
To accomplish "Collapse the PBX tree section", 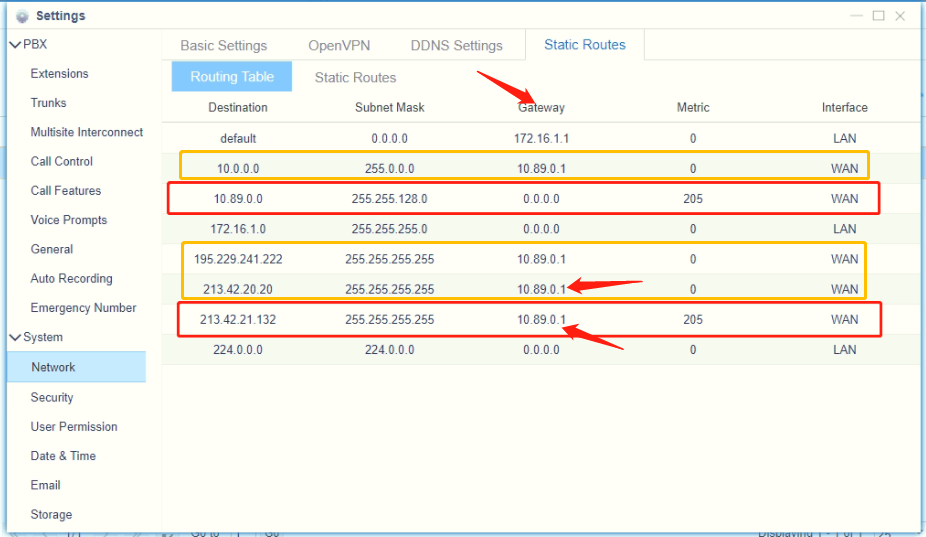I will tap(15, 44).
